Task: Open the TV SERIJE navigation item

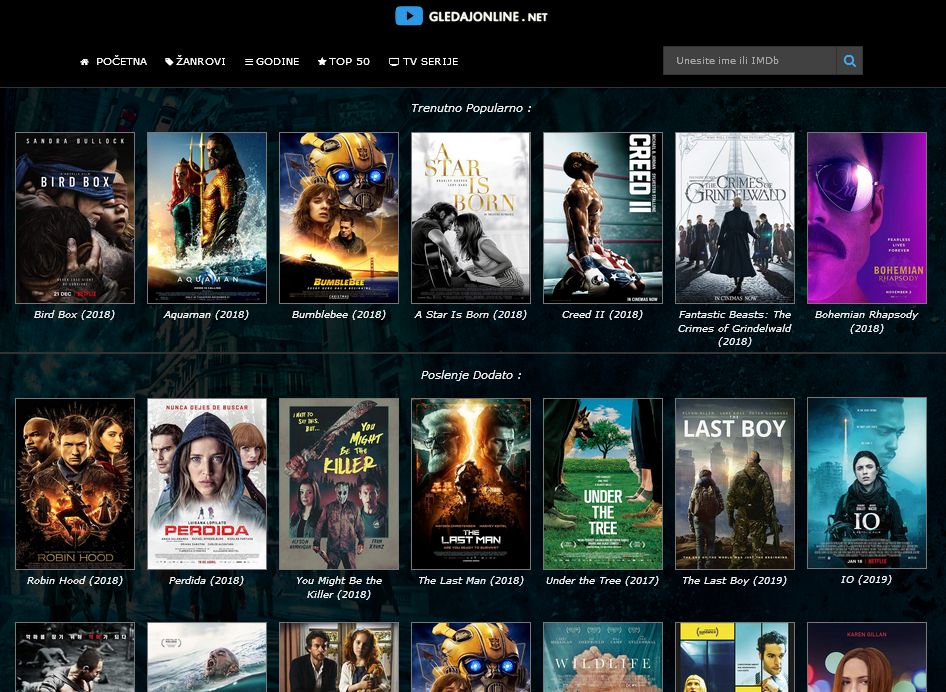Action: 430,61
